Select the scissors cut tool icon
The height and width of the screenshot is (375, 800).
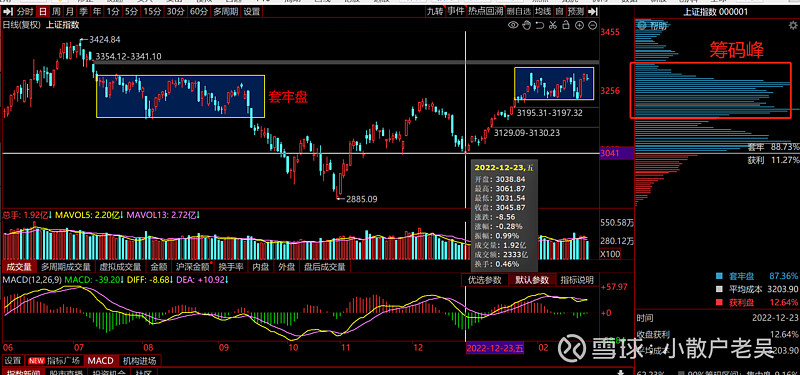[553, 25]
